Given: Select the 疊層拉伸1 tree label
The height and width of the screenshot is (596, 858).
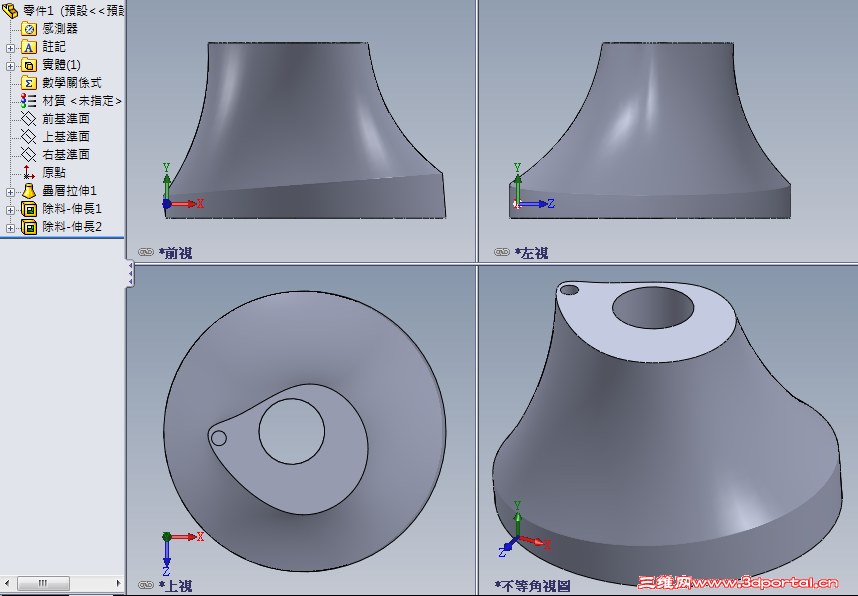Looking at the screenshot, I should click(x=69, y=191).
